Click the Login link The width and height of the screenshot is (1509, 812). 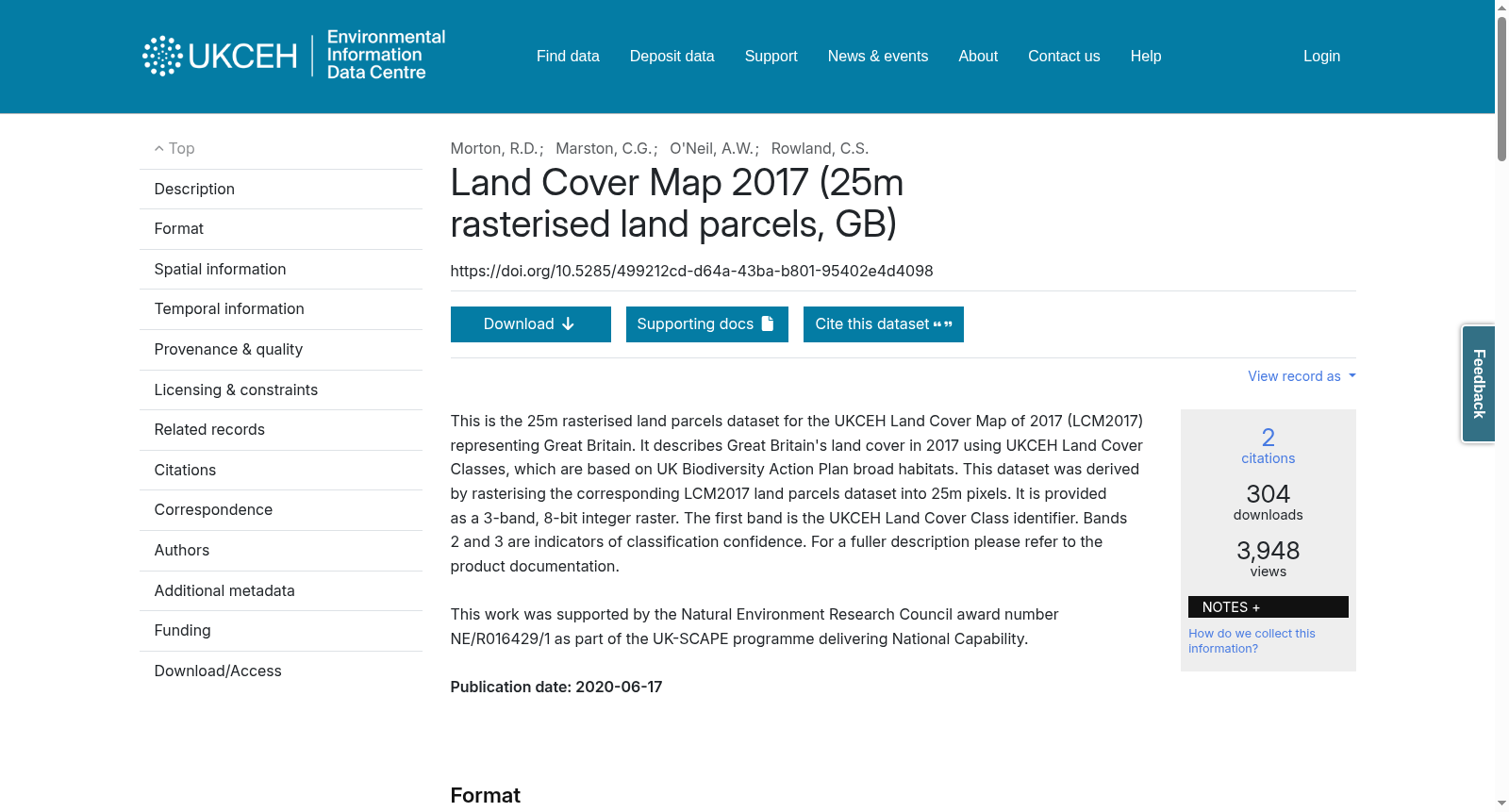coord(1321,57)
